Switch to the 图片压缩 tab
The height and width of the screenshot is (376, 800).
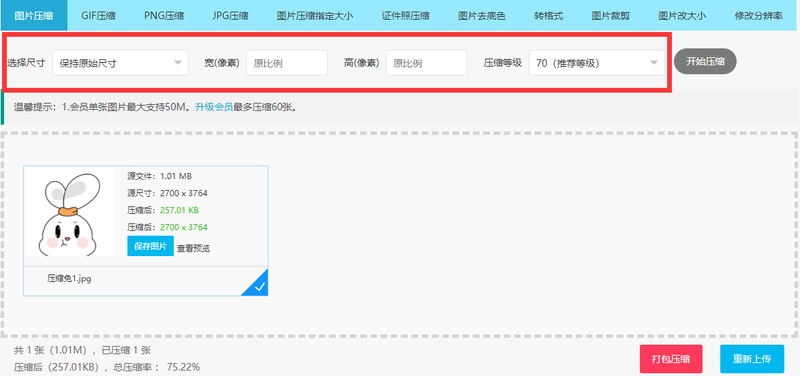click(34, 15)
